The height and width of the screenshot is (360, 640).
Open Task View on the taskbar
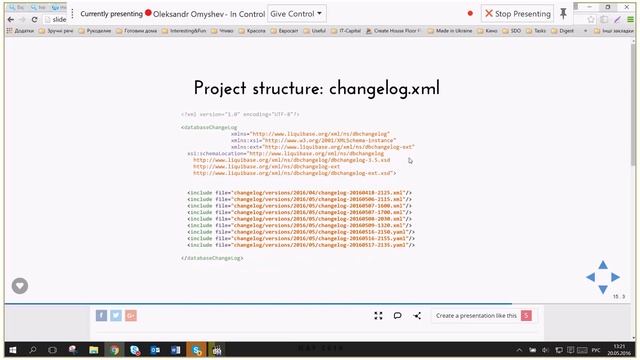tap(53, 350)
